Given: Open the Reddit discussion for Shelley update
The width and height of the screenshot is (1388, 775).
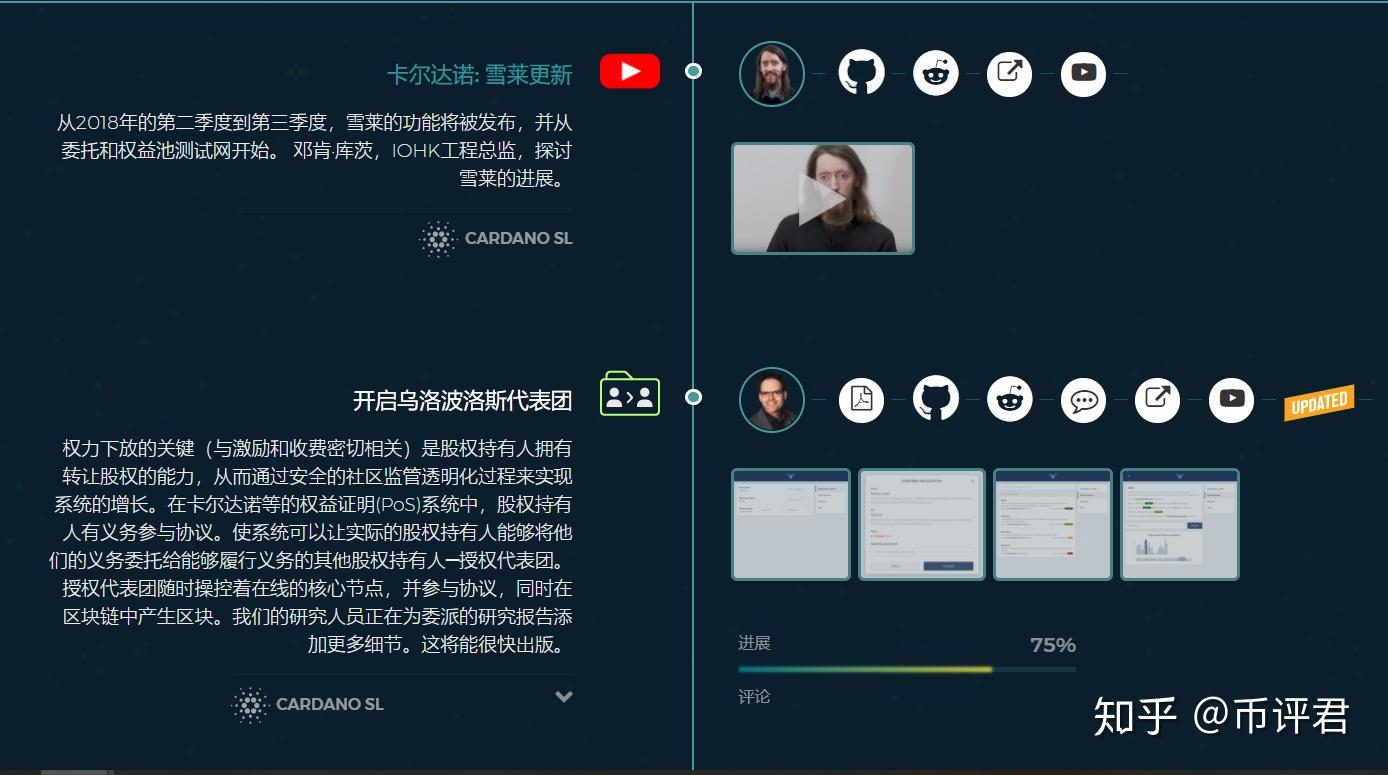Looking at the screenshot, I should pyautogui.click(x=935, y=73).
